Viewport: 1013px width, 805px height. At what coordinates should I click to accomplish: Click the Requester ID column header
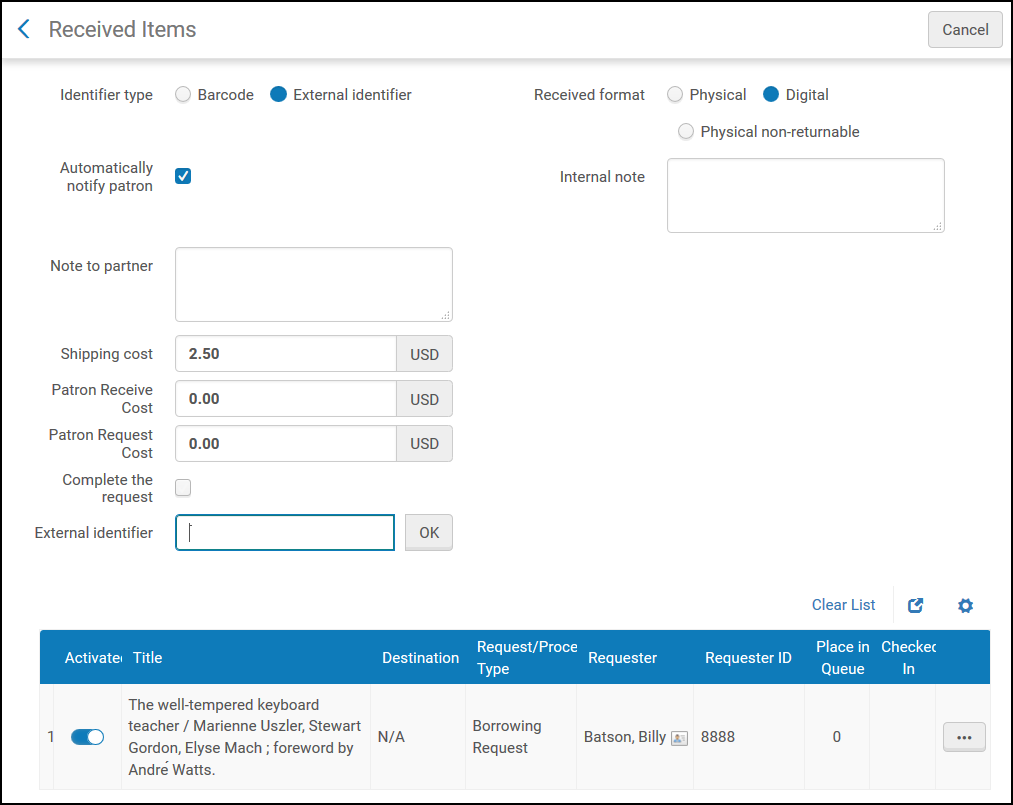pos(748,658)
